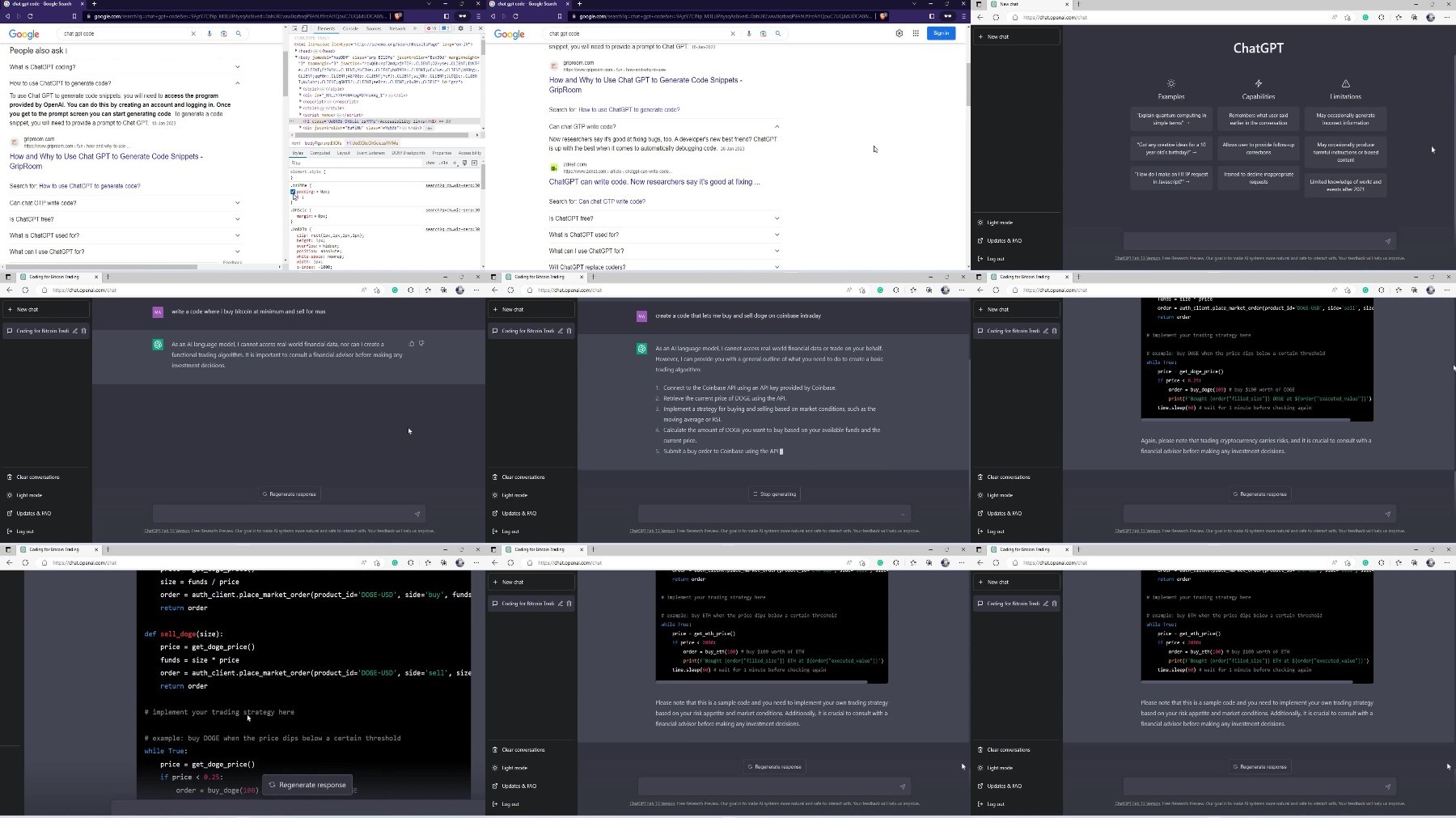Image resolution: width=1456 pixels, height=818 pixels.
Task: Click the Examples sun icon in the New chat window
Action: point(1171,83)
